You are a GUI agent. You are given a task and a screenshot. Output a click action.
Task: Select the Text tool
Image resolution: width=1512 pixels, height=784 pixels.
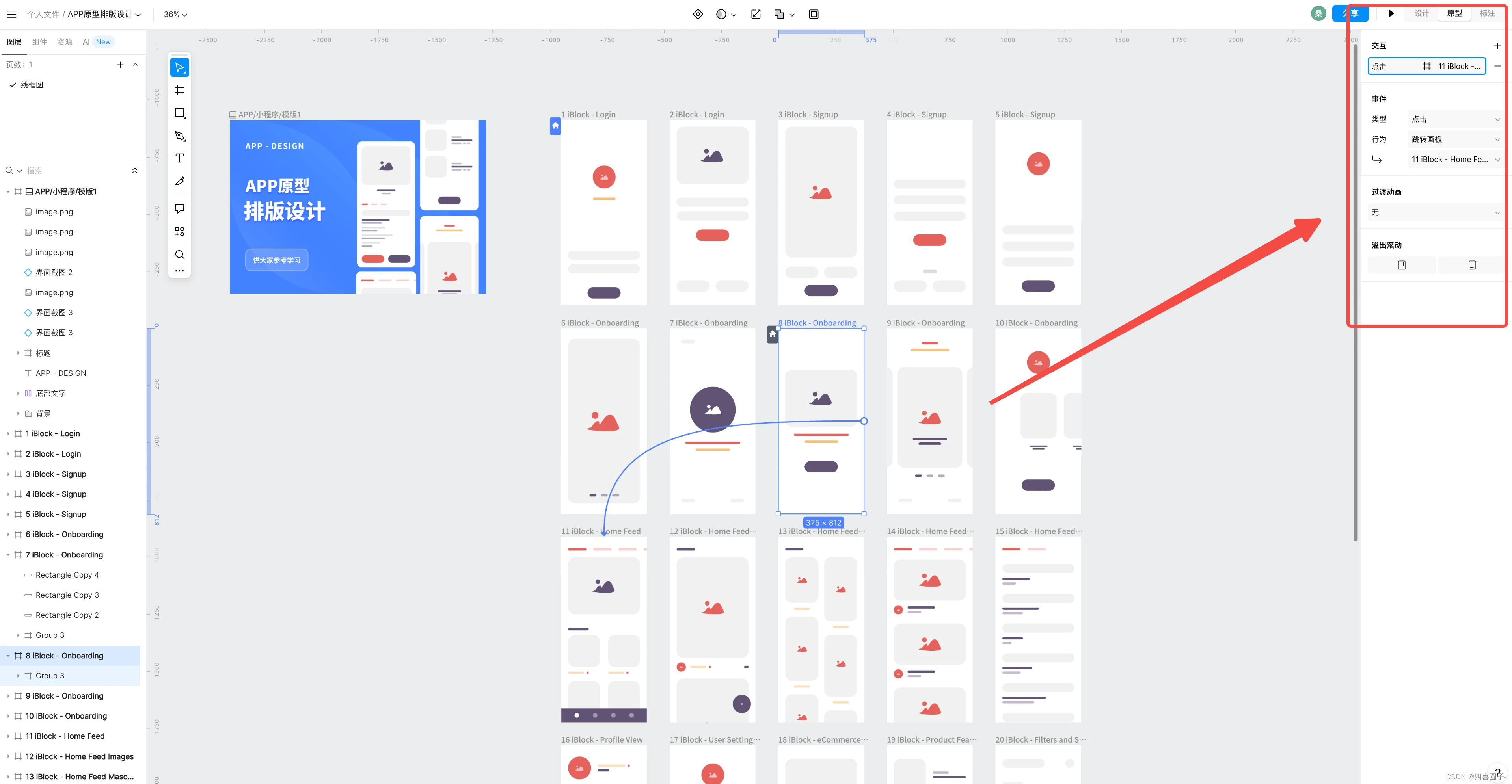click(180, 158)
